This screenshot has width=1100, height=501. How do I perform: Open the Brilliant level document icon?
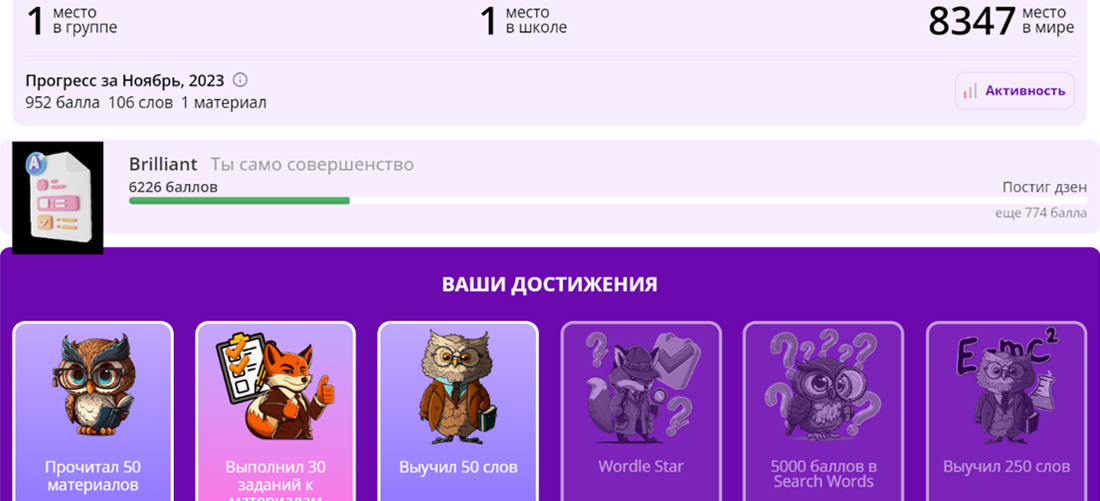coord(58,197)
